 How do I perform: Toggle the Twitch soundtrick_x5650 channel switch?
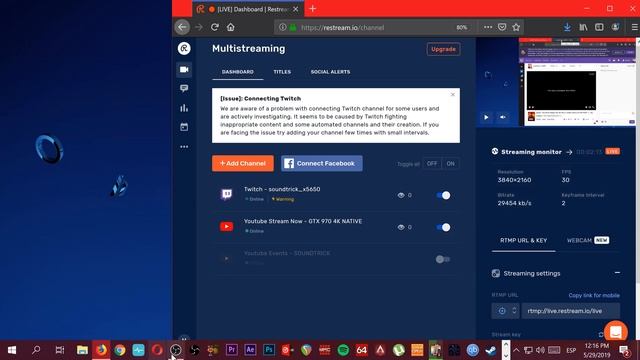pyautogui.click(x=443, y=196)
